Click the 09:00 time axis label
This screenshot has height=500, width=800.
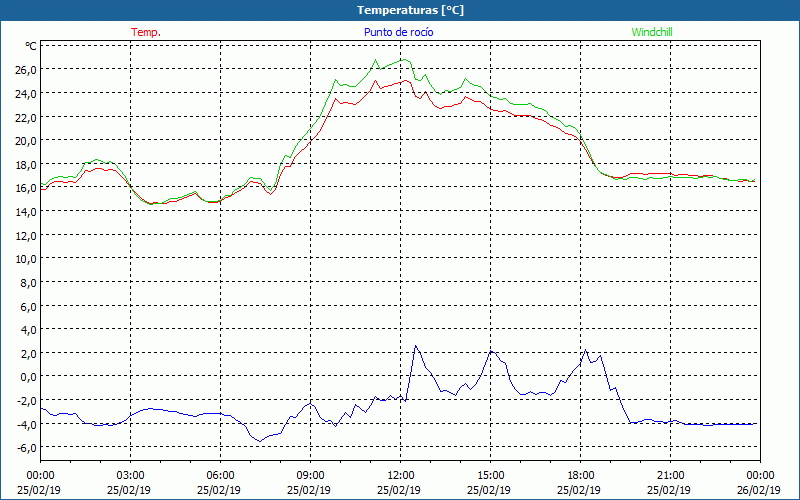pyautogui.click(x=310, y=476)
